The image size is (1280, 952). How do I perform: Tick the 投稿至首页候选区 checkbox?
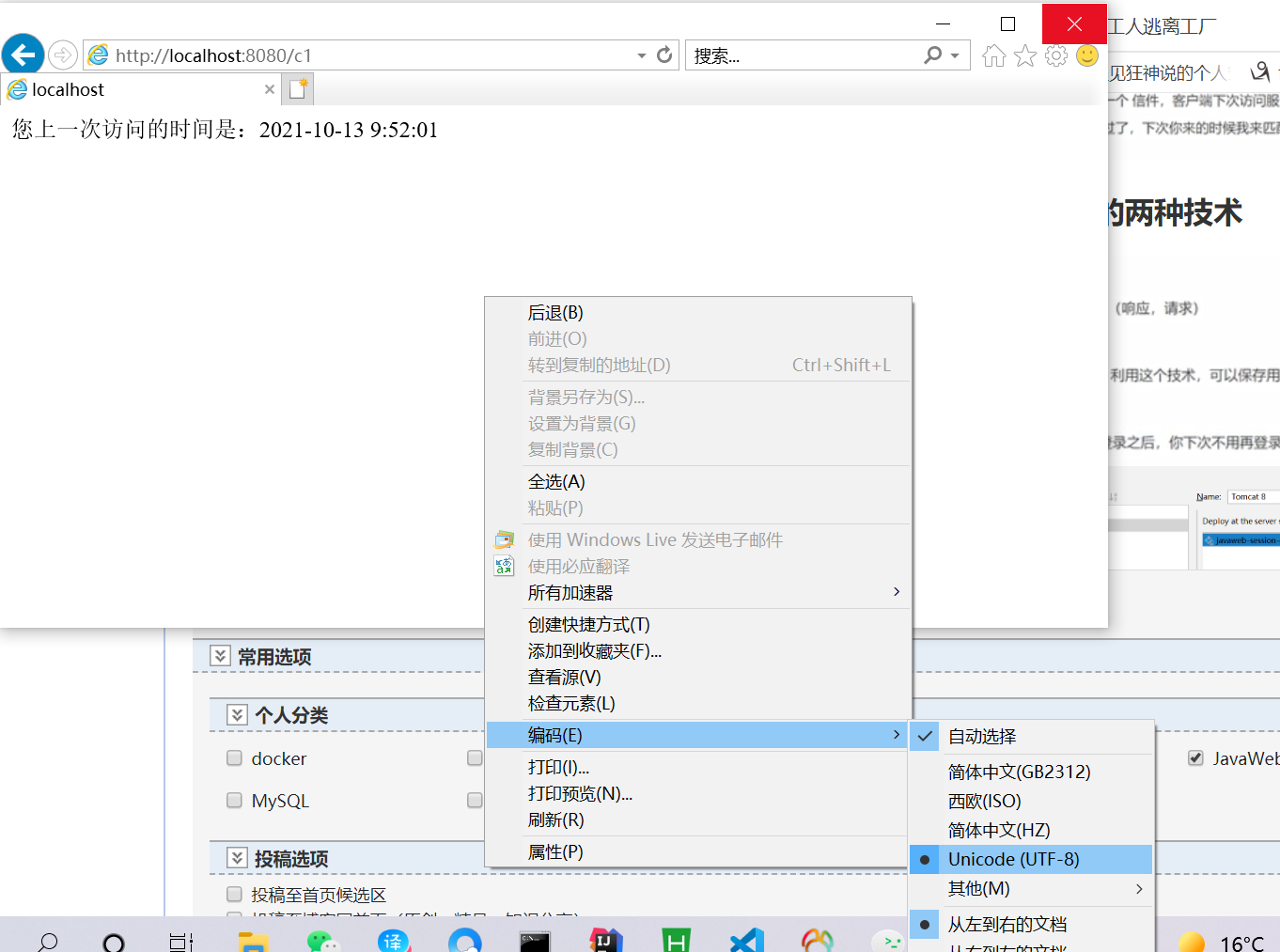pos(234,894)
